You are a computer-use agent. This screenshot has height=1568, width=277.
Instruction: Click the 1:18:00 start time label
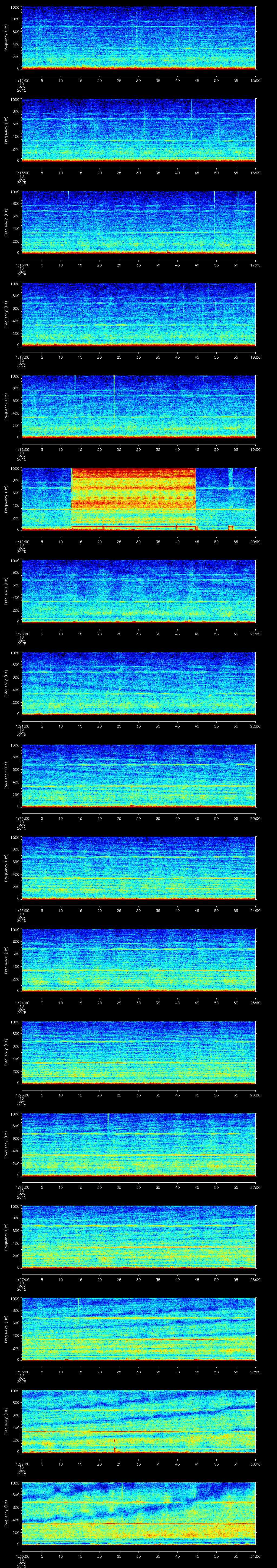pos(22,449)
